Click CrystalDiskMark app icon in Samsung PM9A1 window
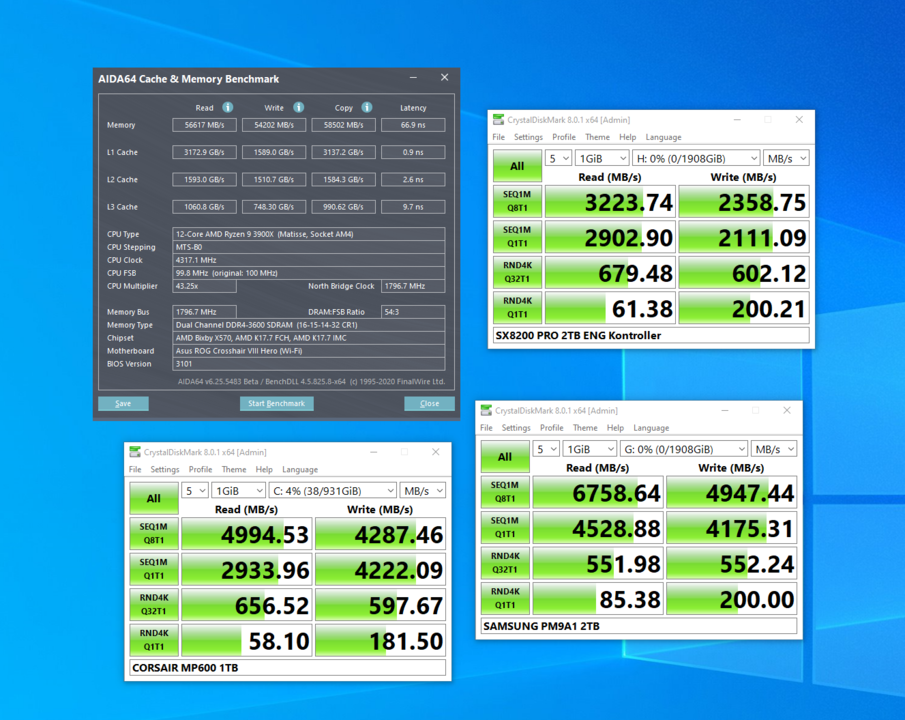Image resolution: width=905 pixels, height=720 pixels. click(486, 410)
